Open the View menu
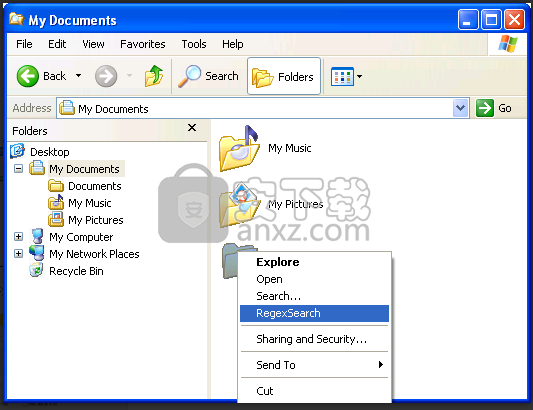The image size is (533, 410). coord(93,44)
